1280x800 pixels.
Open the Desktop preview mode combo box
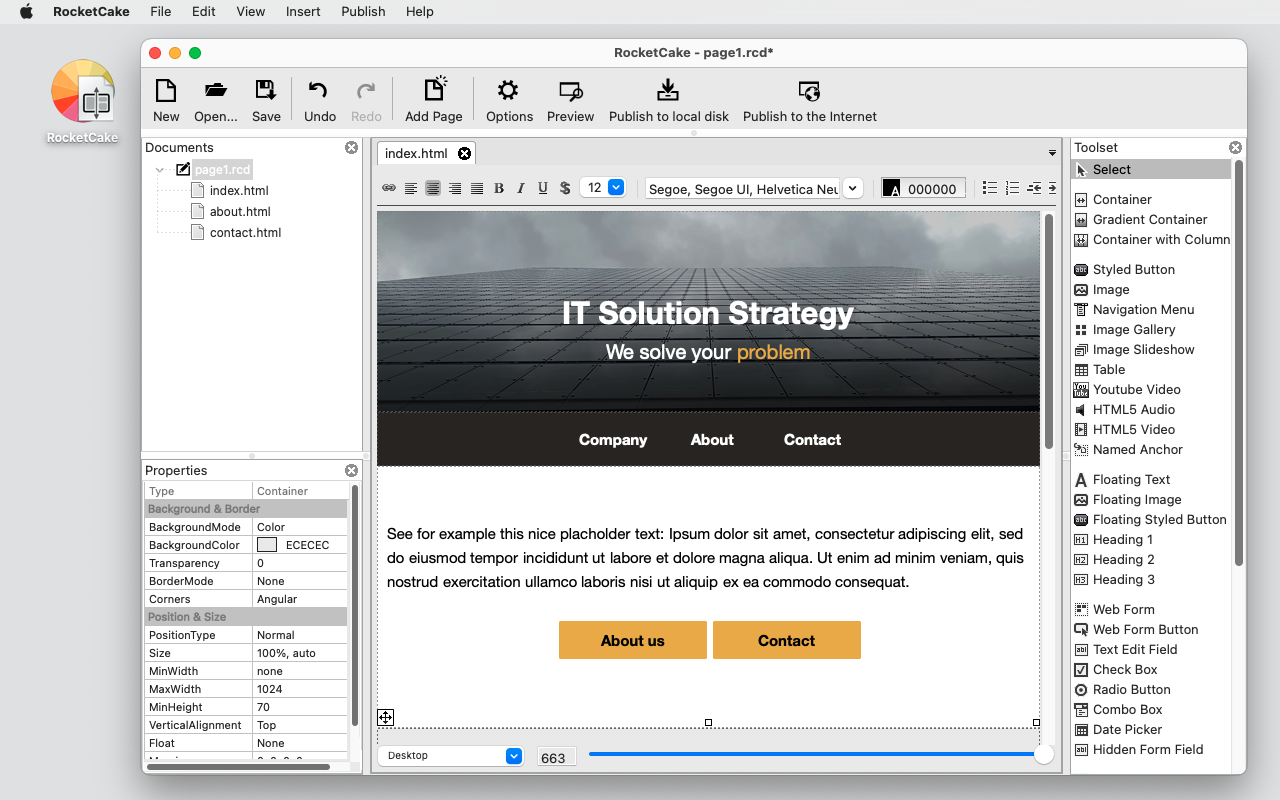[x=450, y=756]
